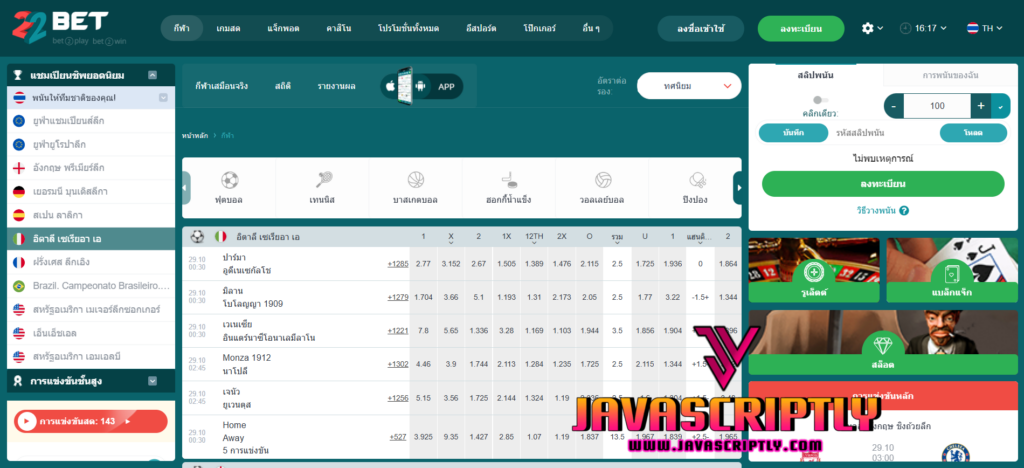Click the ribbon icon beside การแข่งขันชั้นสูง

tap(18, 381)
